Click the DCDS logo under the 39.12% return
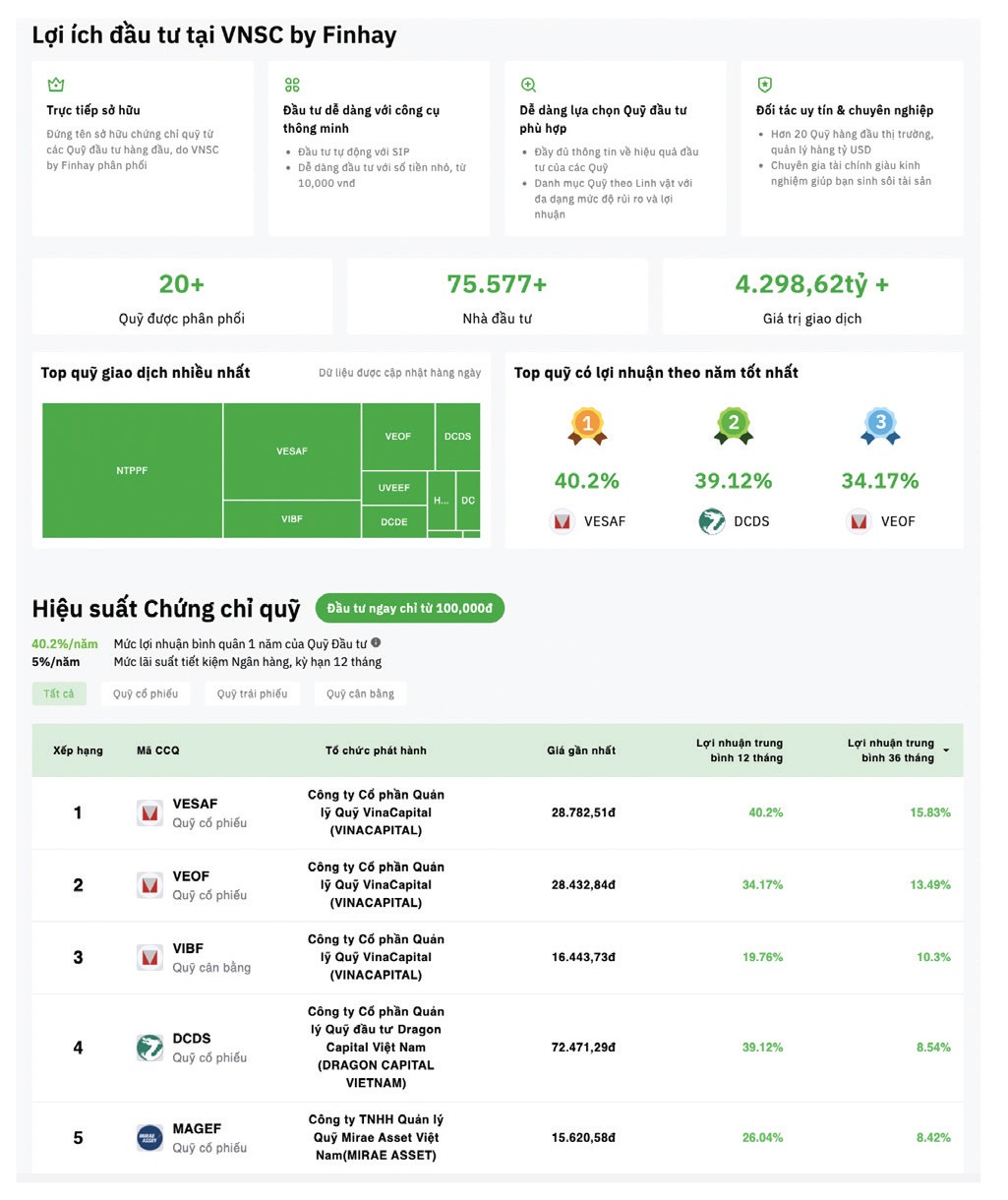Viewport: 1008px width, 1200px height. 712,521
